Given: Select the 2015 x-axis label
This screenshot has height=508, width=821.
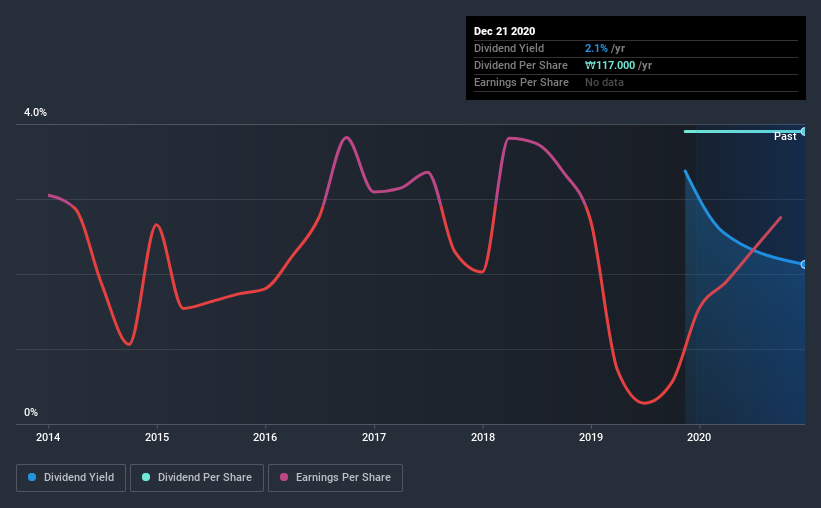Looking at the screenshot, I should (157, 437).
